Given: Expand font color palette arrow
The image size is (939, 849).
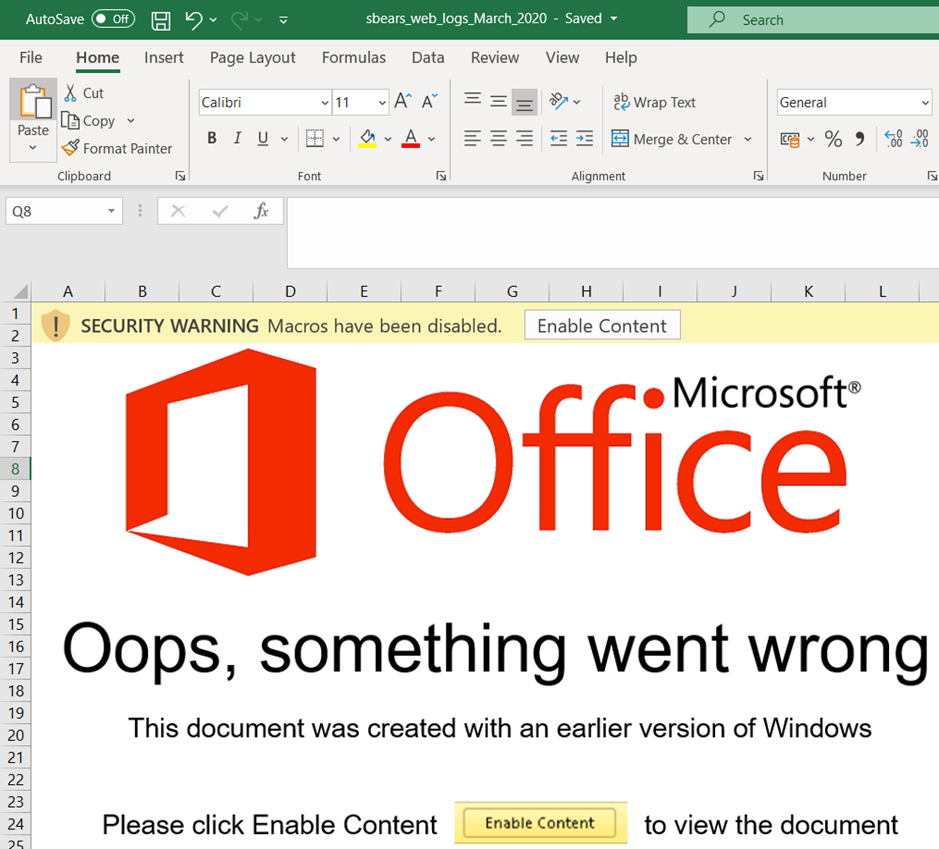Looking at the screenshot, I should pos(431,139).
